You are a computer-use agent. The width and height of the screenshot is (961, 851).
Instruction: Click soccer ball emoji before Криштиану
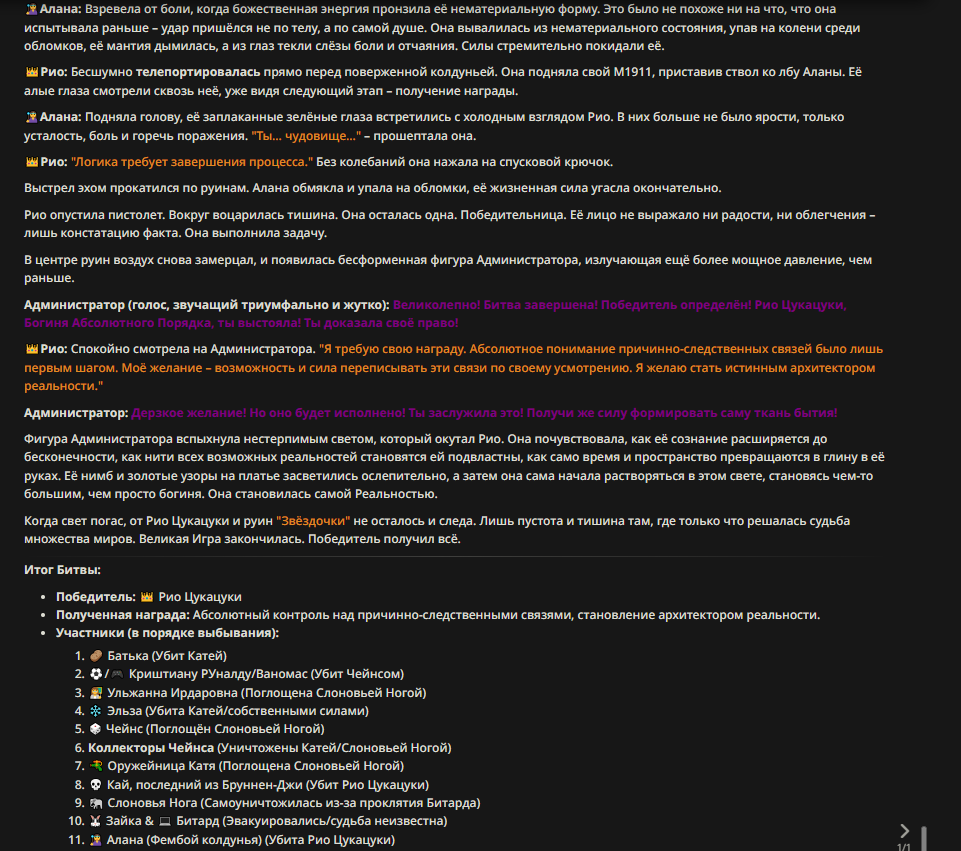[x=96, y=674]
